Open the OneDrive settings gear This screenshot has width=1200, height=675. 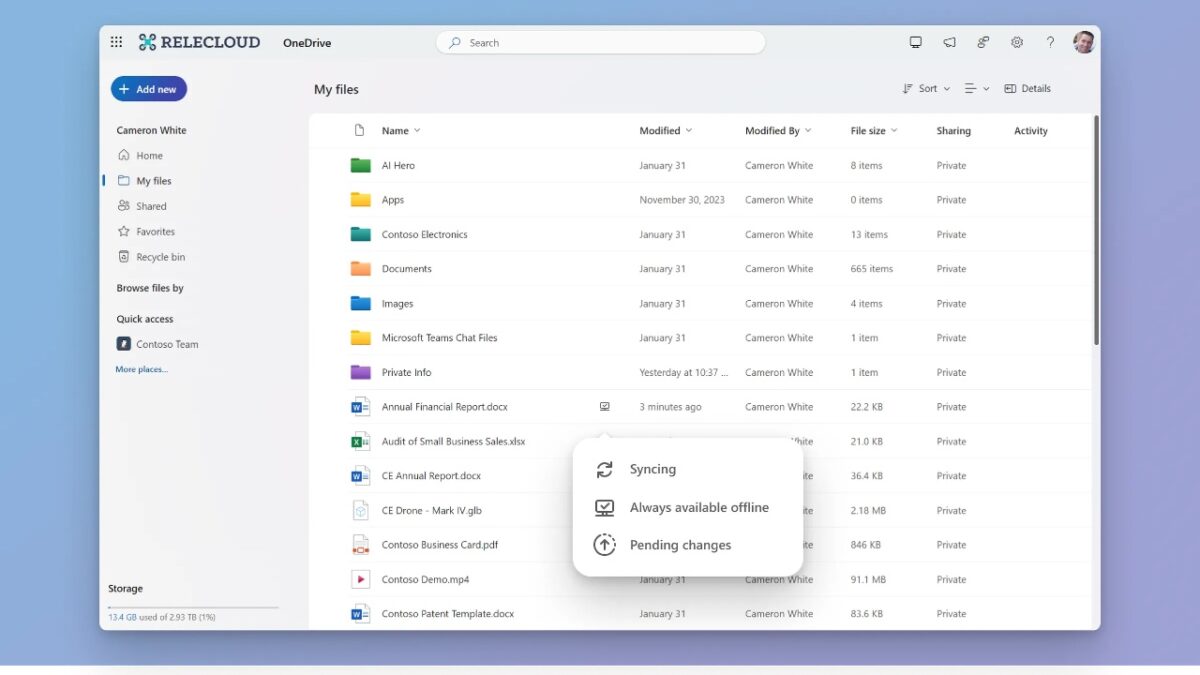pyautogui.click(x=1017, y=41)
